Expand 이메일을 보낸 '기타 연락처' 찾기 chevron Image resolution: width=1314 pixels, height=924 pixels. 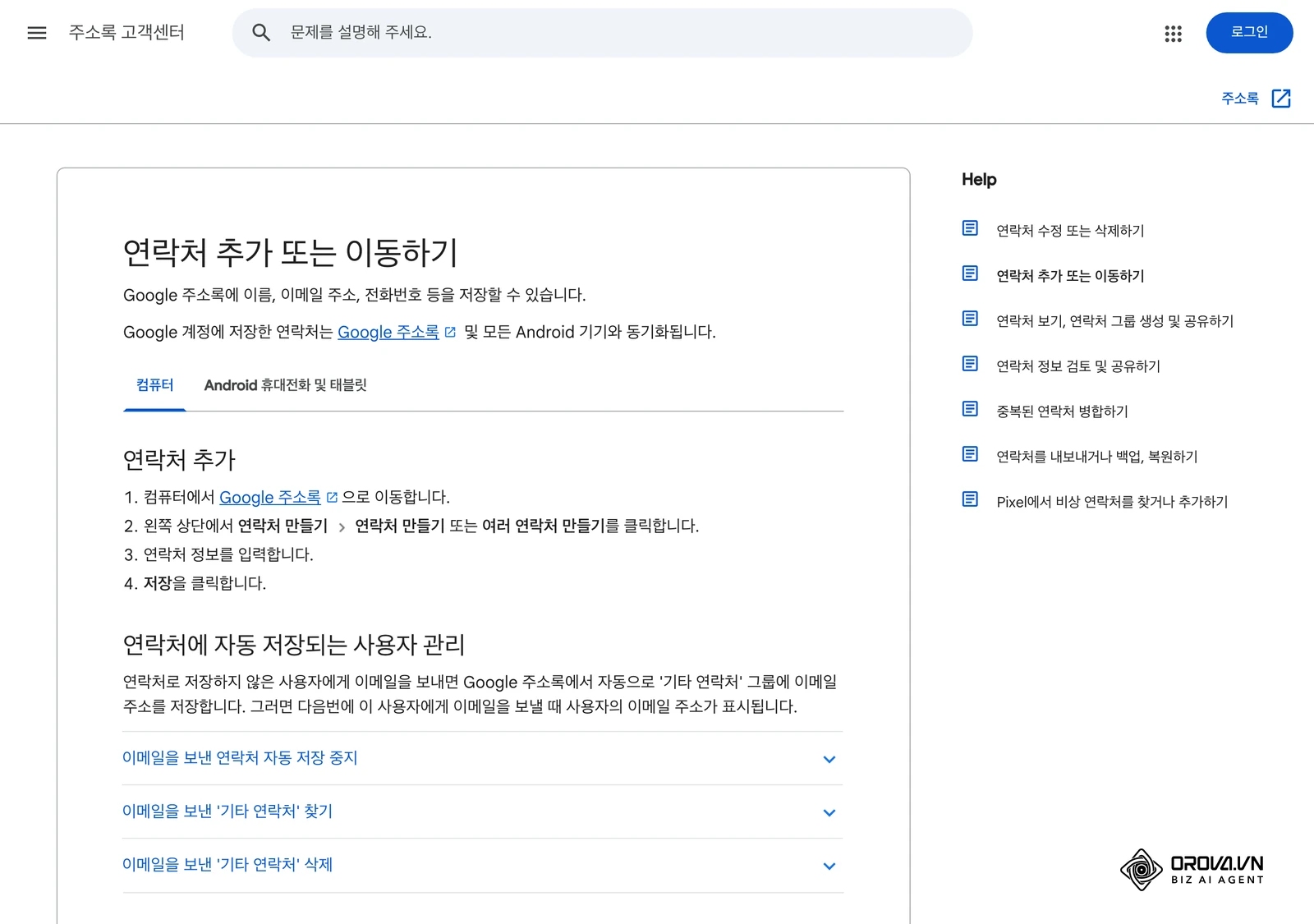829,813
